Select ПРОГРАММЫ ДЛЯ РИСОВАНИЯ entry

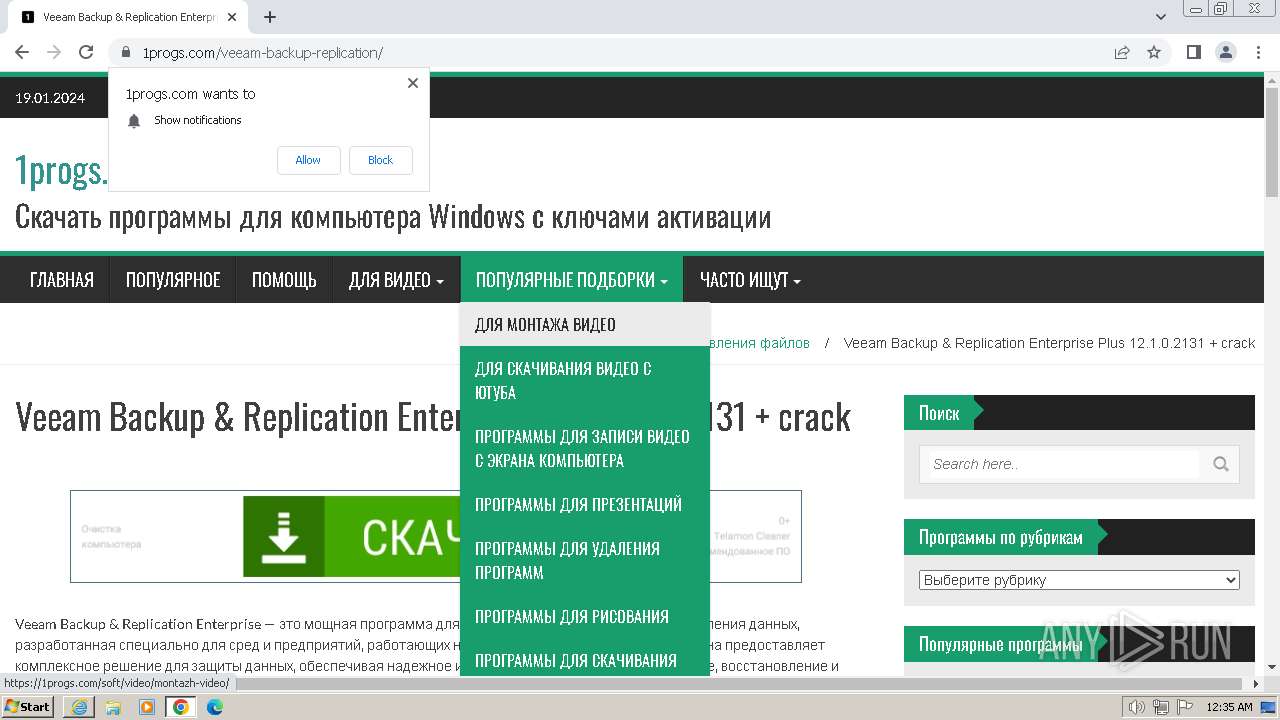585,616
